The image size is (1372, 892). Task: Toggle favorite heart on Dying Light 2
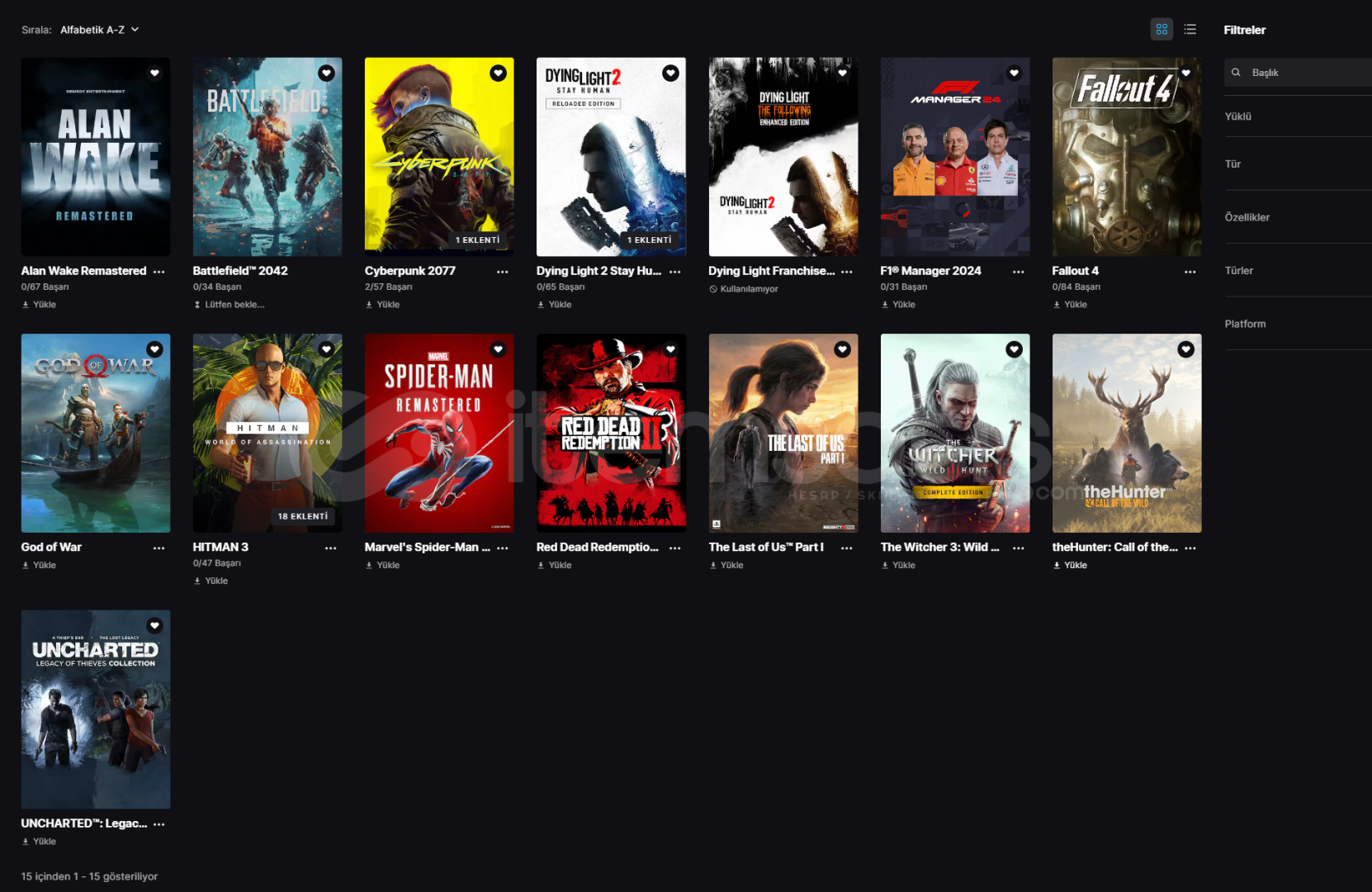coord(670,74)
